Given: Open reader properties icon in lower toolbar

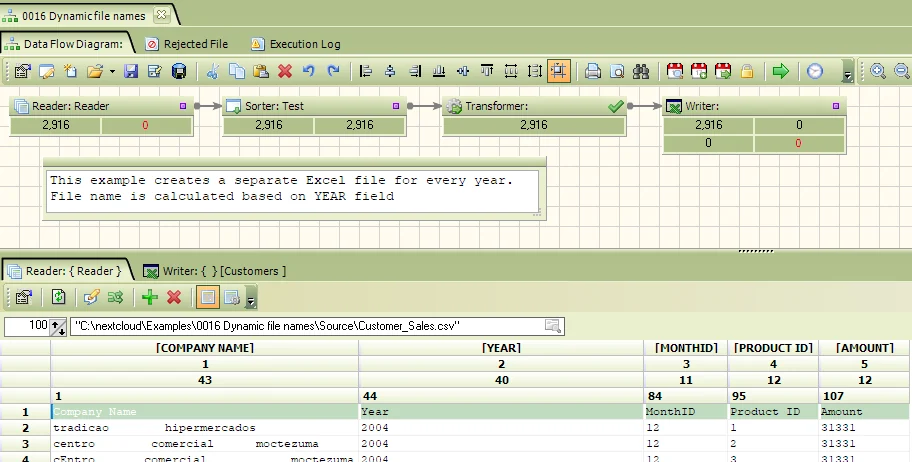Looking at the screenshot, I should [x=24, y=297].
